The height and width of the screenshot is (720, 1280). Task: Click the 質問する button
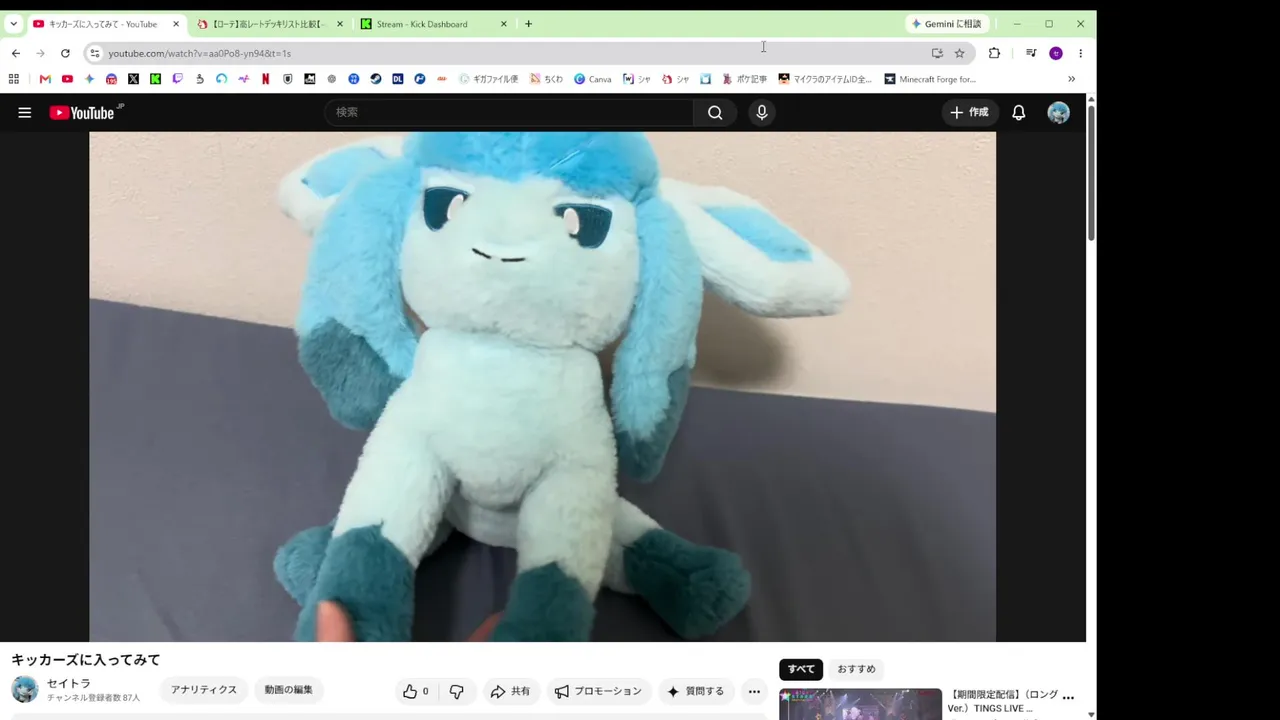tap(695, 691)
